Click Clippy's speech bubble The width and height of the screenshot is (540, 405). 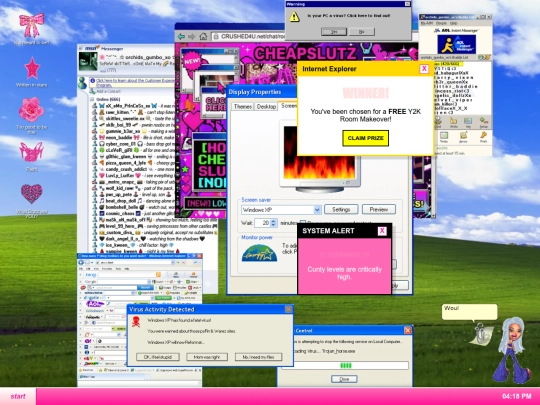(469, 312)
